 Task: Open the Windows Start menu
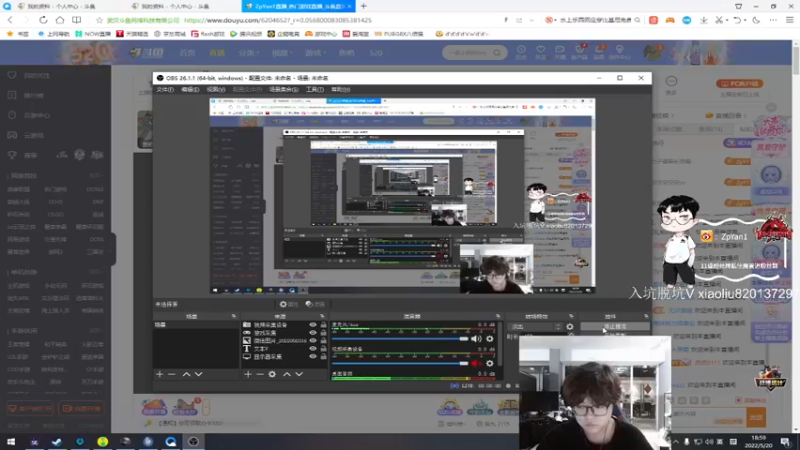click(x=11, y=441)
